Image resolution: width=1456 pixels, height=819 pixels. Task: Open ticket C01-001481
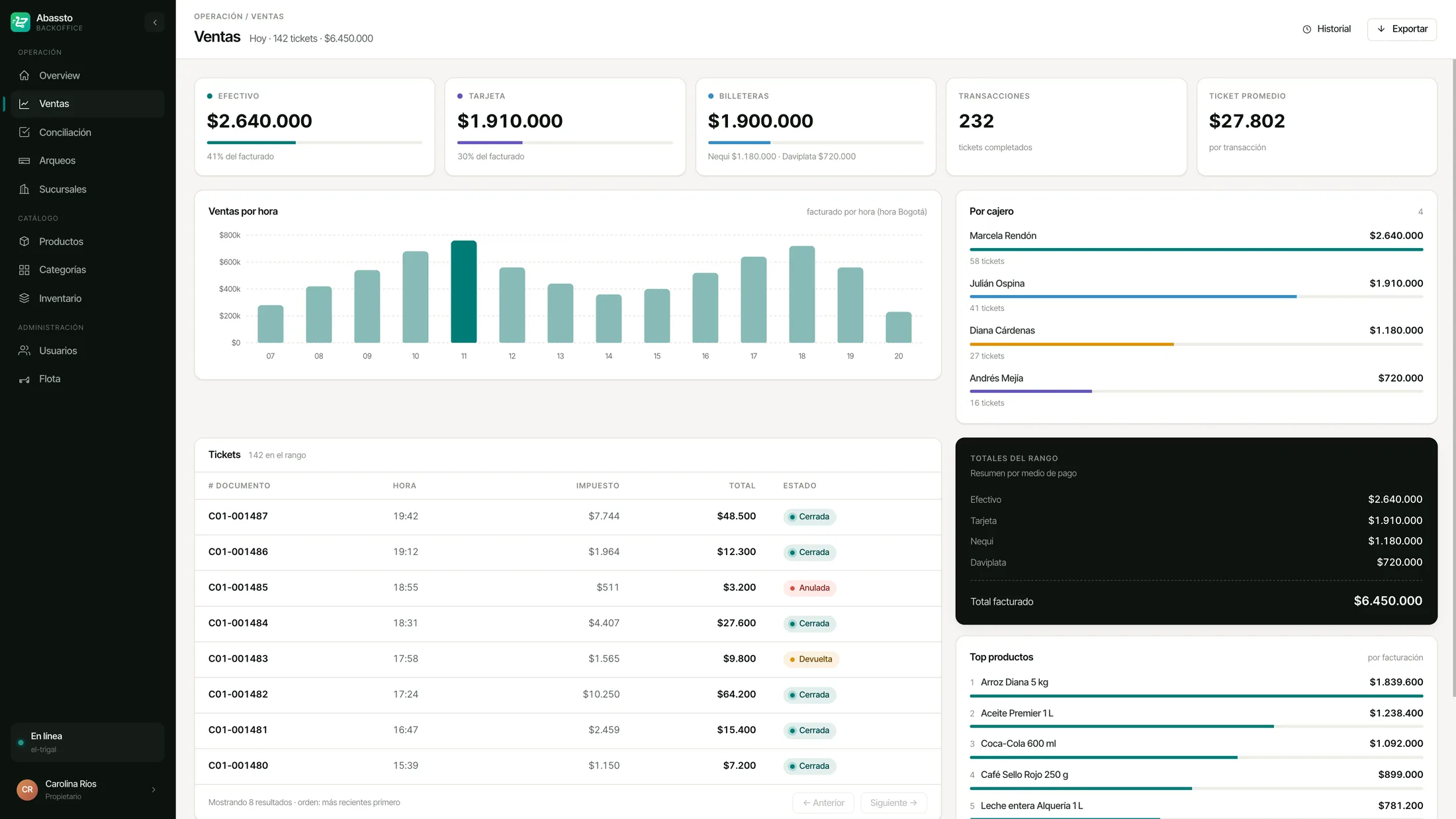click(x=568, y=730)
